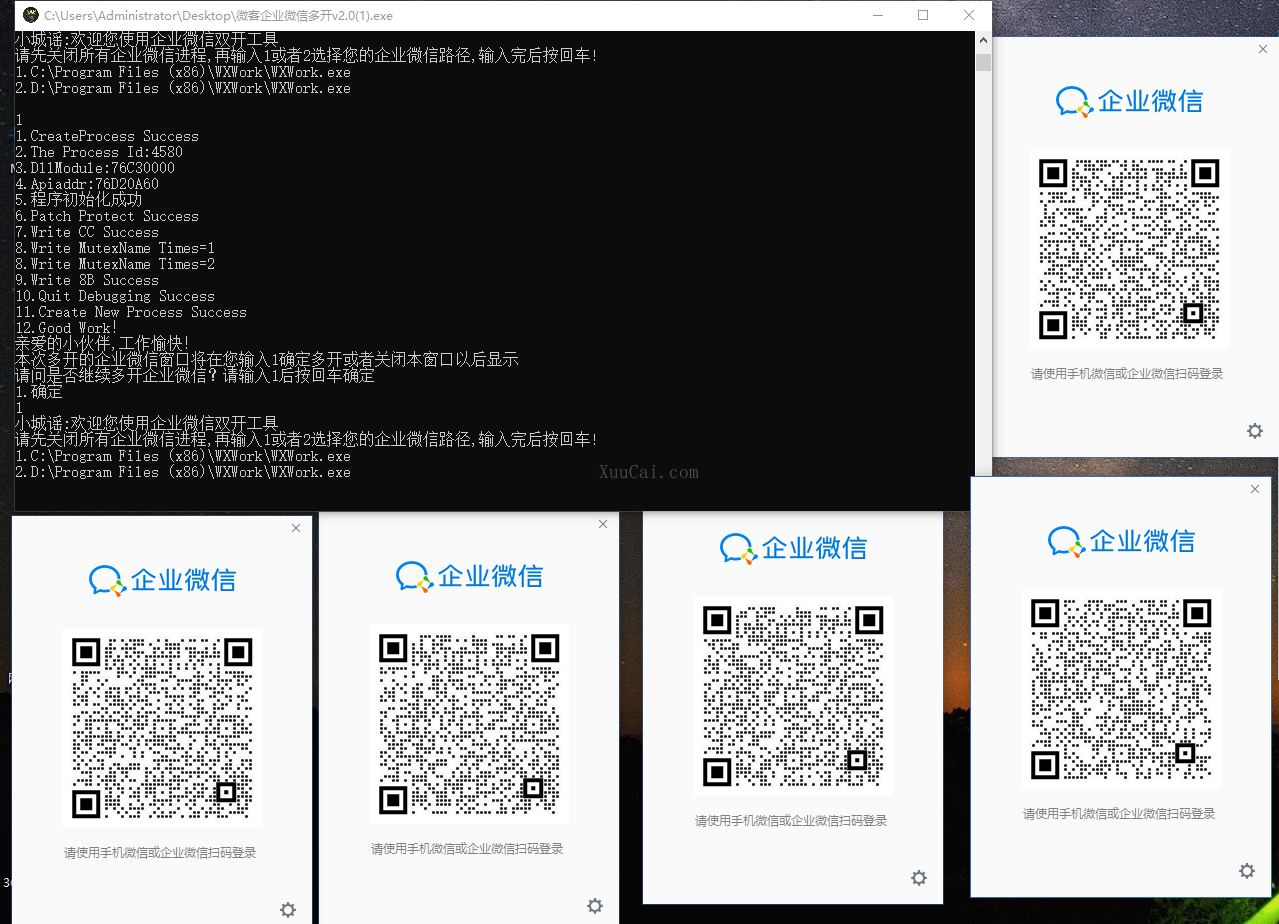The height and width of the screenshot is (924, 1279).
Task: Click the console scrollbar up arrow
Action: (x=983, y=40)
